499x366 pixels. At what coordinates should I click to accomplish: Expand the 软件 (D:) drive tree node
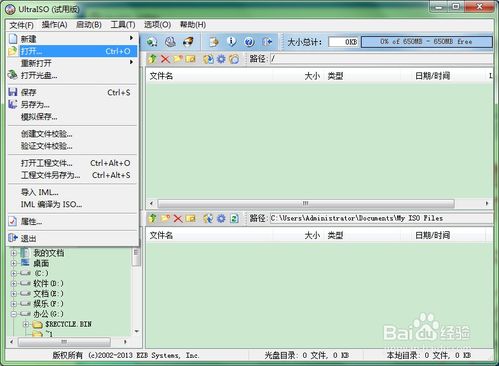pos(14,284)
